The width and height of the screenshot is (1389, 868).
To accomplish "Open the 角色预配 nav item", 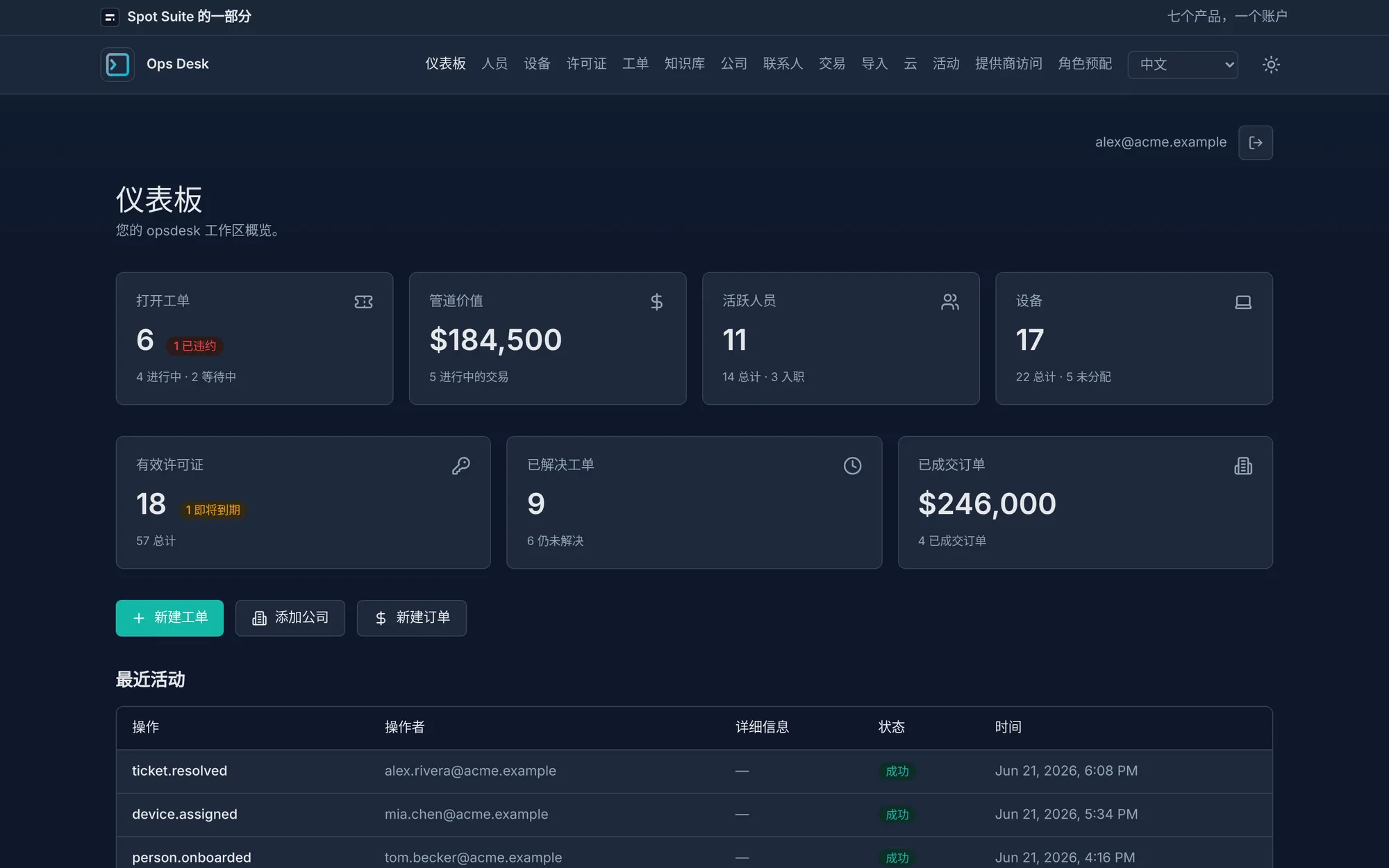I will tap(1085, 64).
